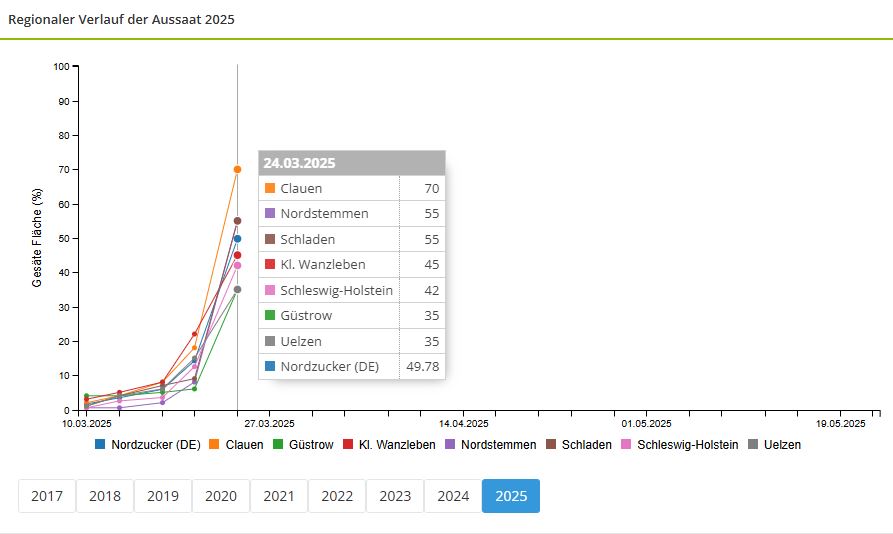The image size is (893, 534).
Task: Click the x-axis label 01.05.2025
Action: tap(646, 424)
